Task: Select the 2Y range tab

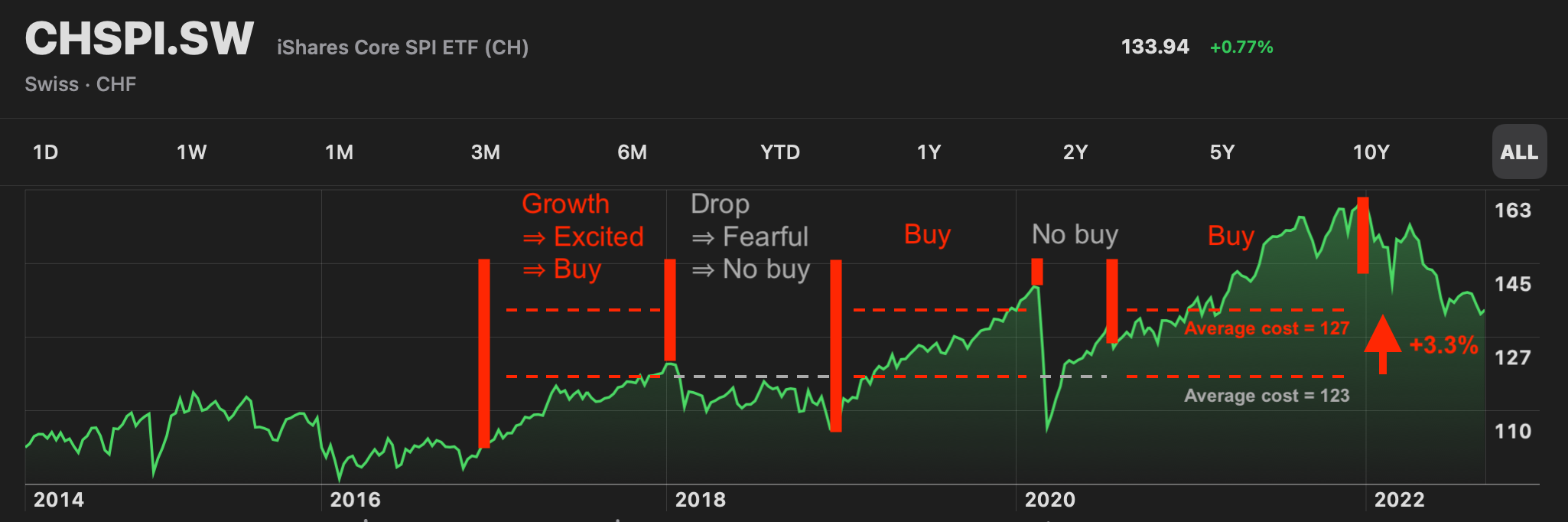Action: (1075, 152)
